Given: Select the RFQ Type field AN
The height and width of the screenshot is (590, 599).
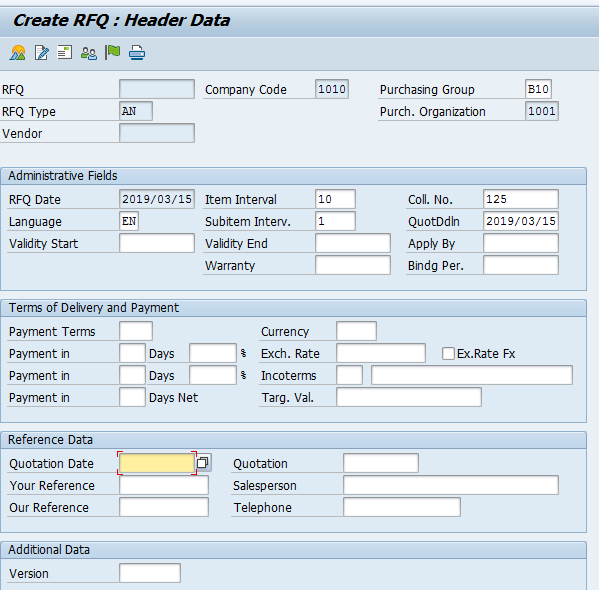Looking at the screenshot, I should tap(136, 111).
